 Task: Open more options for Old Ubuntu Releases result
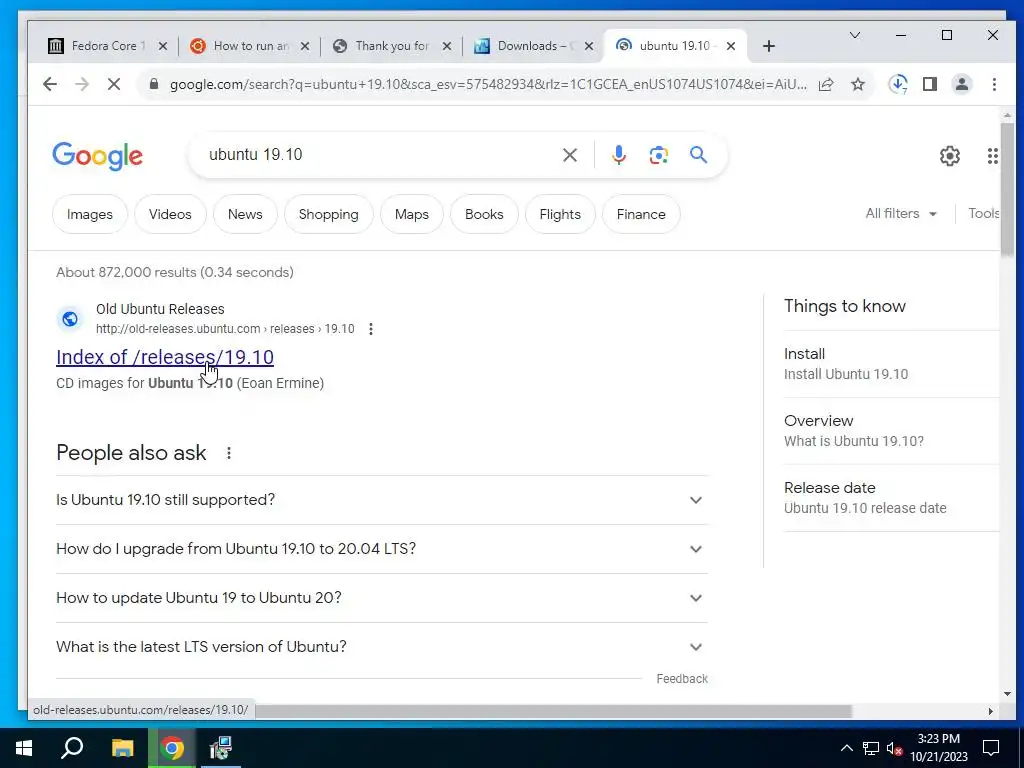tap(371, 328)
